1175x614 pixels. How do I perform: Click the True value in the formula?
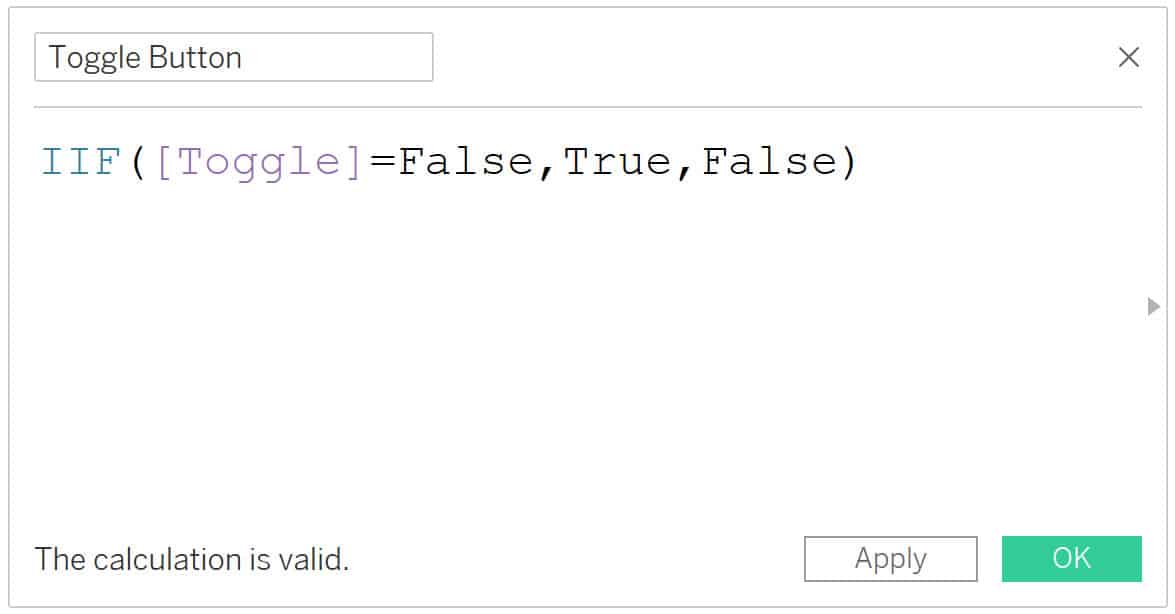click(x=617, y=162)
